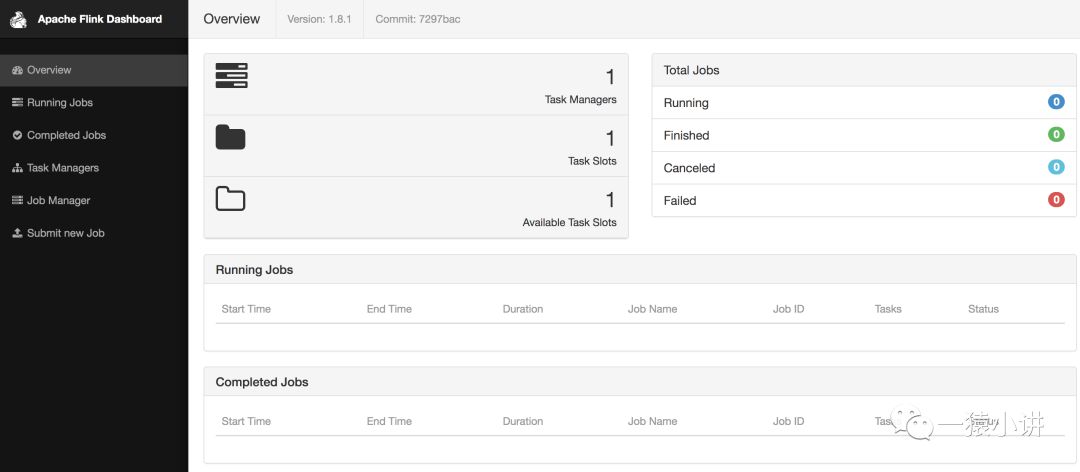The width and height of the screenshot is (1080, 472).
Task: Click the Commit: 7297bac label
Action: tap(418, 19)
